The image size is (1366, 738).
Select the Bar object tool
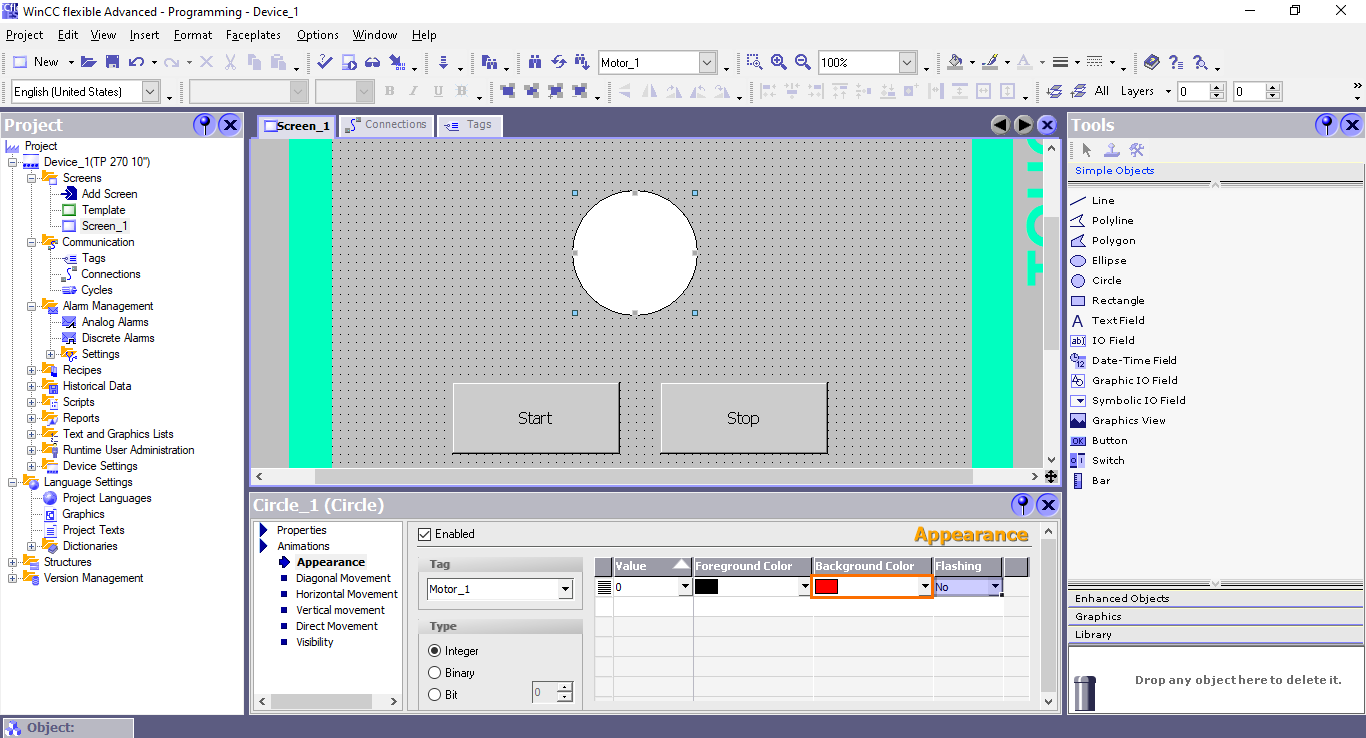coord(1100,481)
